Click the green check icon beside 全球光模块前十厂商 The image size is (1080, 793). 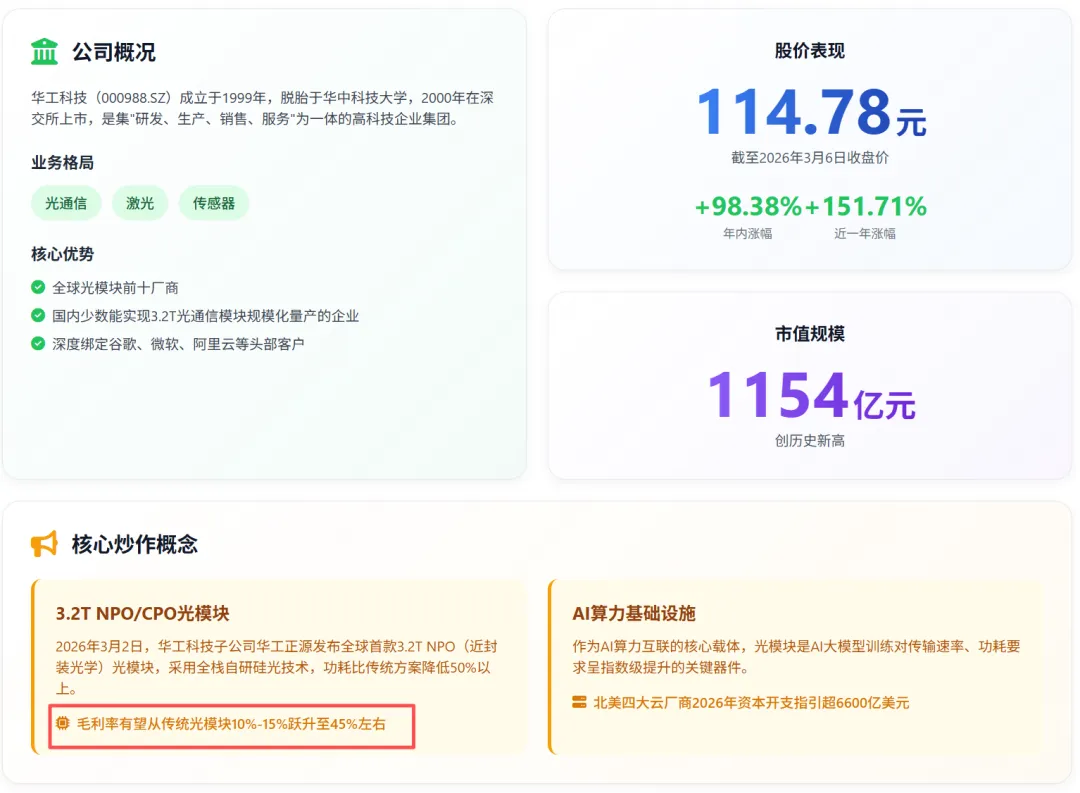[x=38, y=287]
